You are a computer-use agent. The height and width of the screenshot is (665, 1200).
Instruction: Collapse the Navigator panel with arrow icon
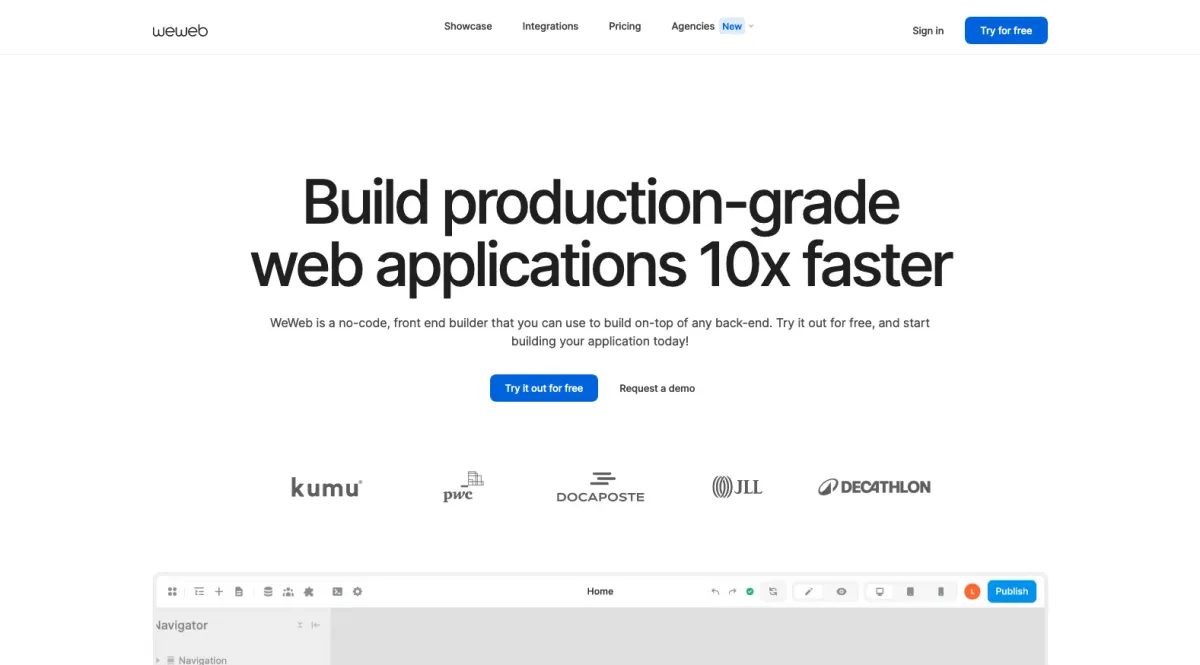[x=316, y=625]
